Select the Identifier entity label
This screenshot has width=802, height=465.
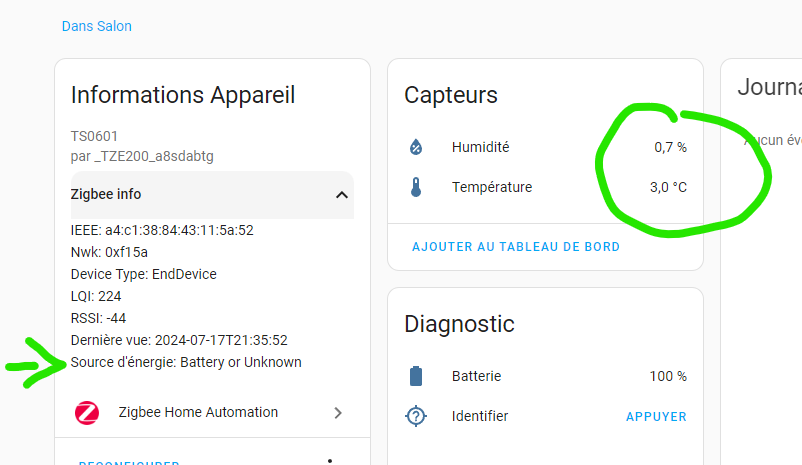(x=479, y=416)
